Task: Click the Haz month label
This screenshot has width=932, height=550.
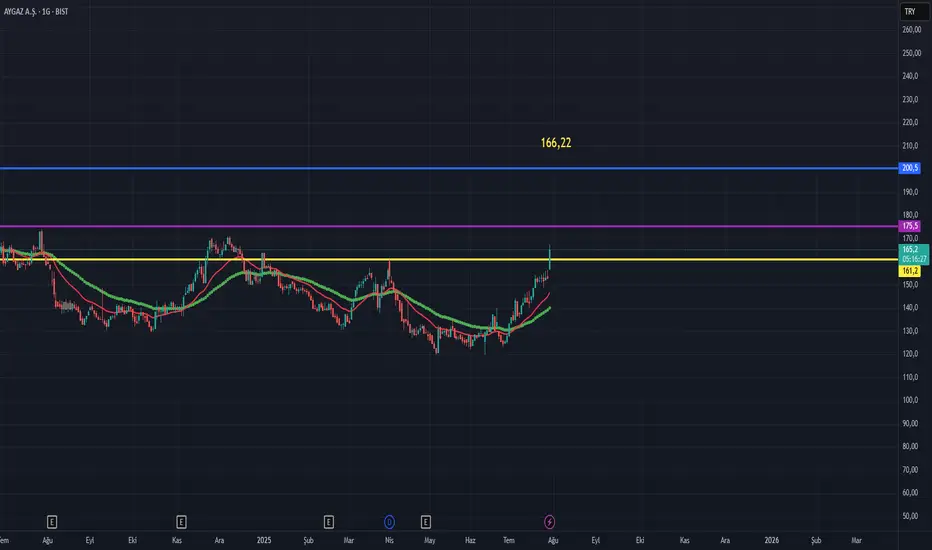Action: (x=470, y=540)
